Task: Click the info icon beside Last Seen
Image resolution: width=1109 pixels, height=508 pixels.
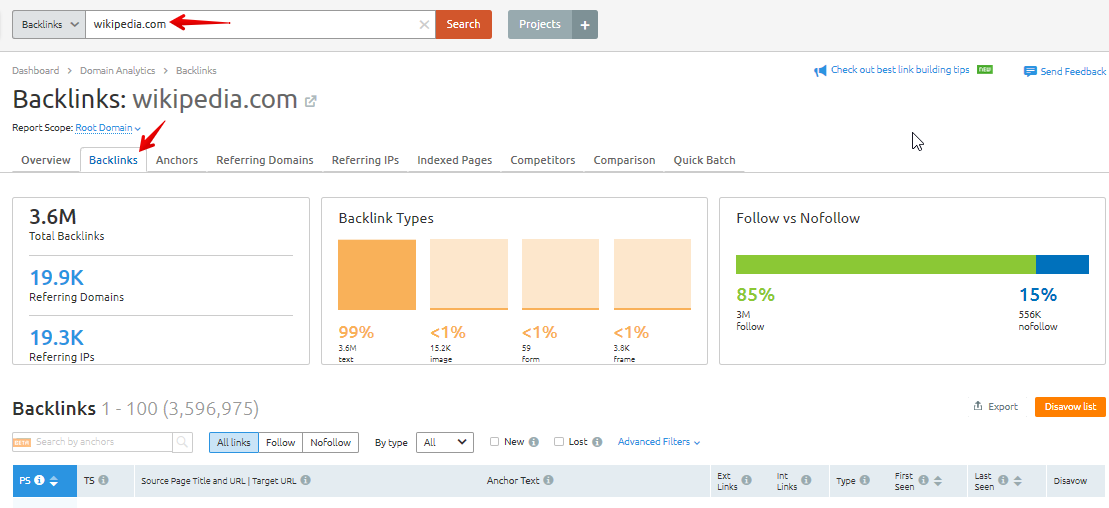Action: tap(1002, 481)
